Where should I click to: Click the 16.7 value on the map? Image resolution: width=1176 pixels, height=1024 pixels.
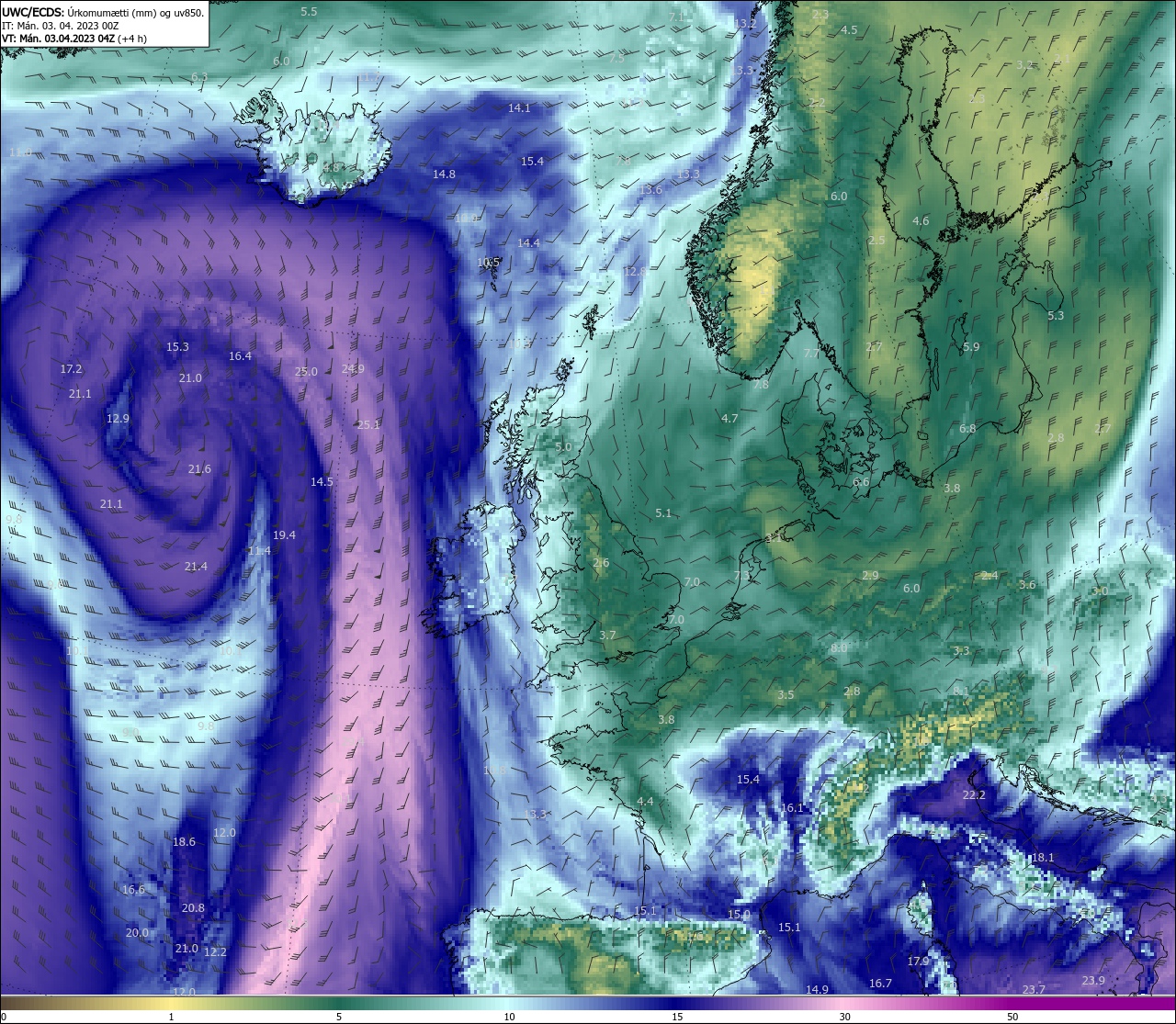pos(880,984)
